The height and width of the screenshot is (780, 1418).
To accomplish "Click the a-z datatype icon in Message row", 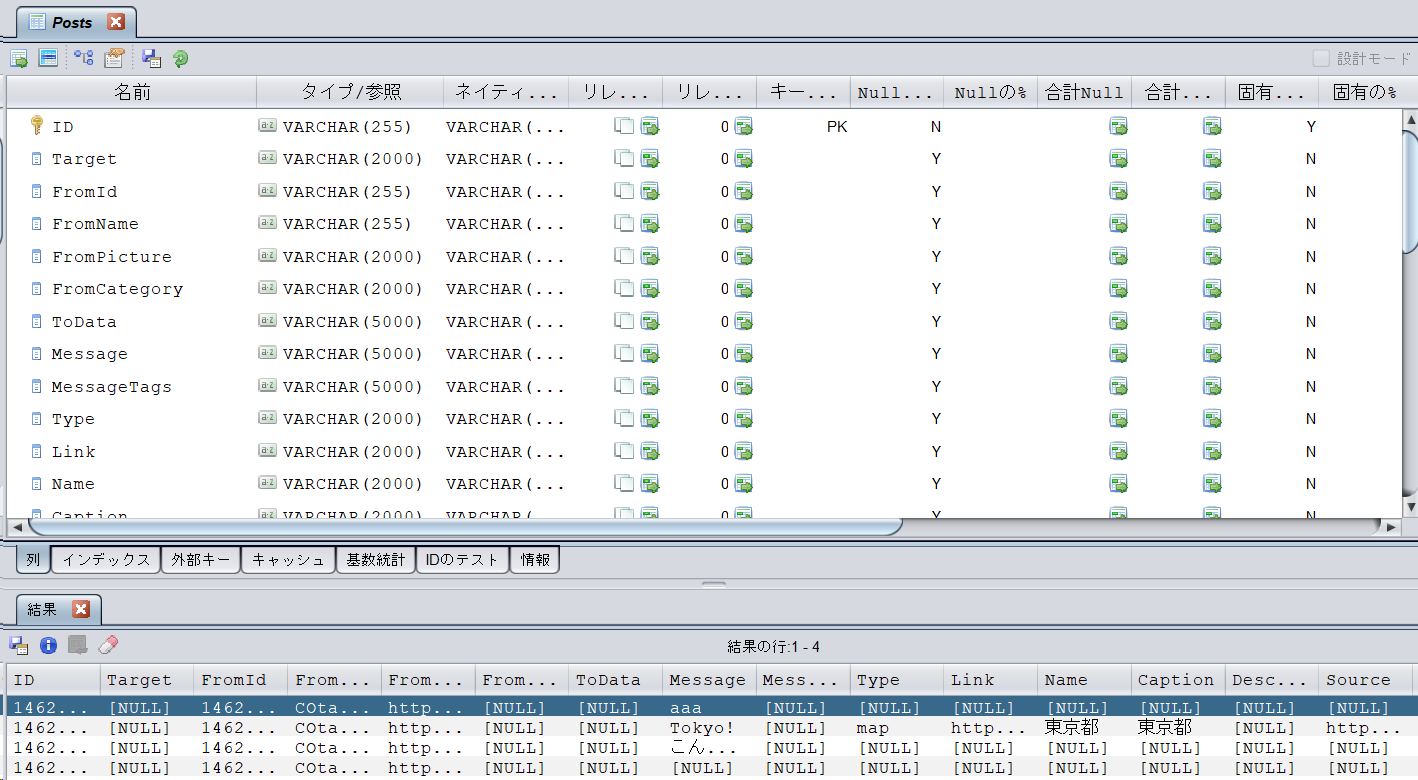I will click(267, 354).
